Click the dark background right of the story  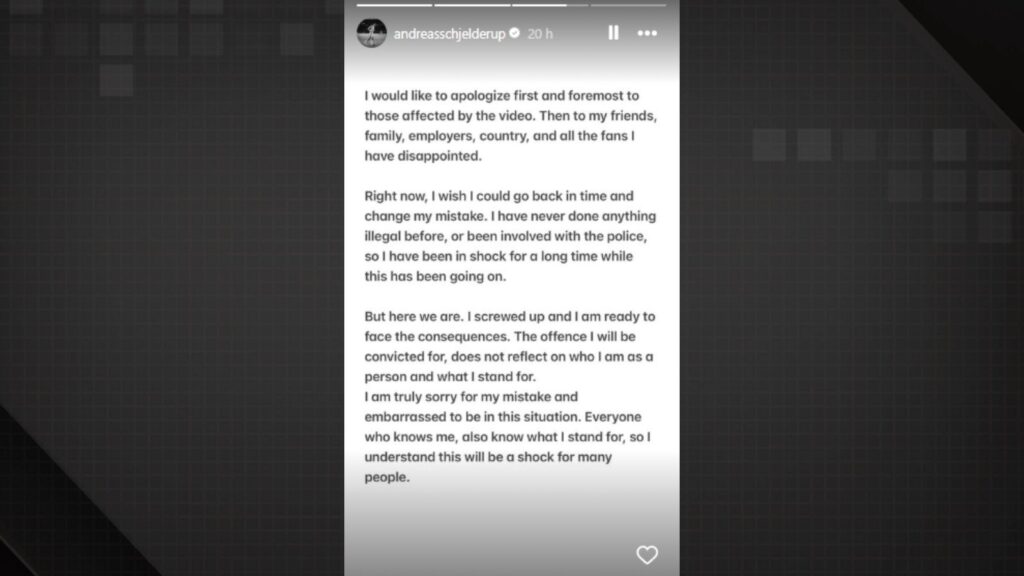850,300
